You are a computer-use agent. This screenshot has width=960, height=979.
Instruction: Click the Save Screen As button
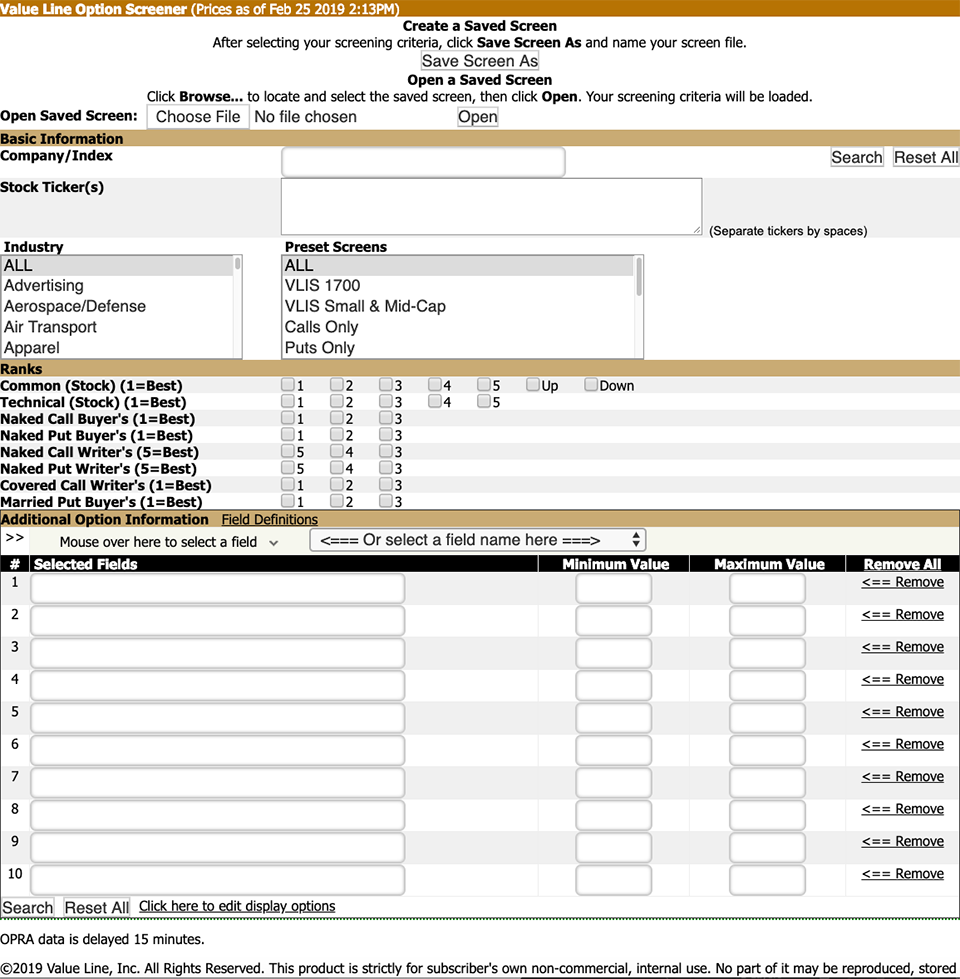480,61
